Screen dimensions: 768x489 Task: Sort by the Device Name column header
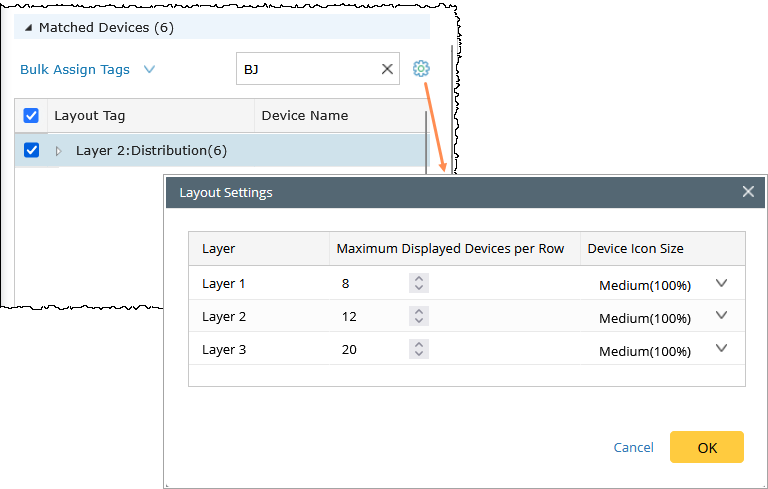click(x=305, y=116)
